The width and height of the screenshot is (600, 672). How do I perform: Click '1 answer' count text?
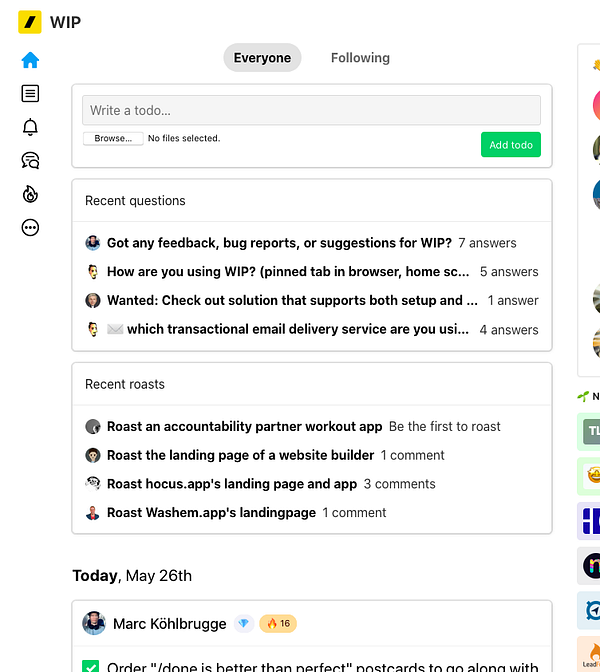(x=513, y=300)
